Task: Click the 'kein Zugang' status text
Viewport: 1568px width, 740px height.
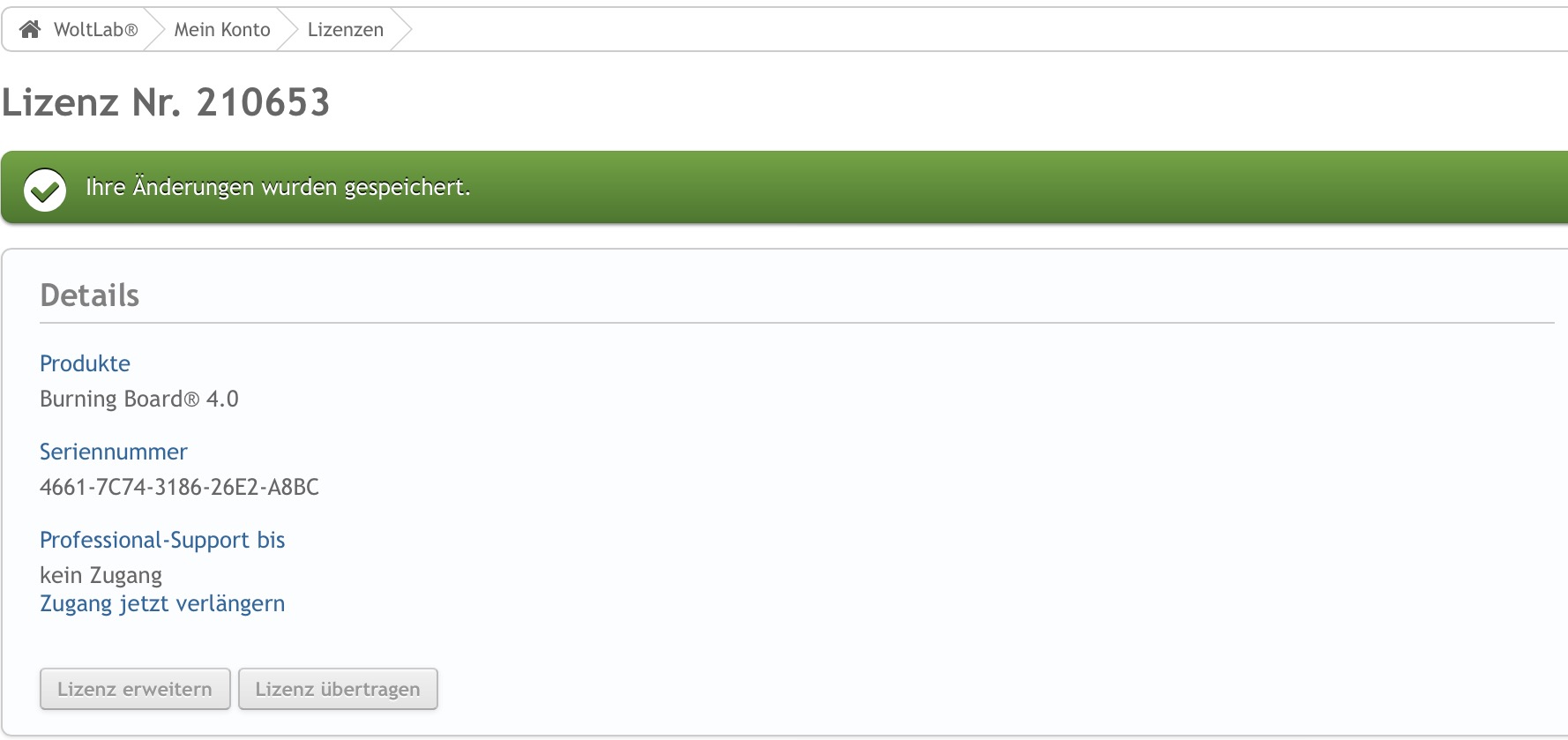Action: pos(101,575)
